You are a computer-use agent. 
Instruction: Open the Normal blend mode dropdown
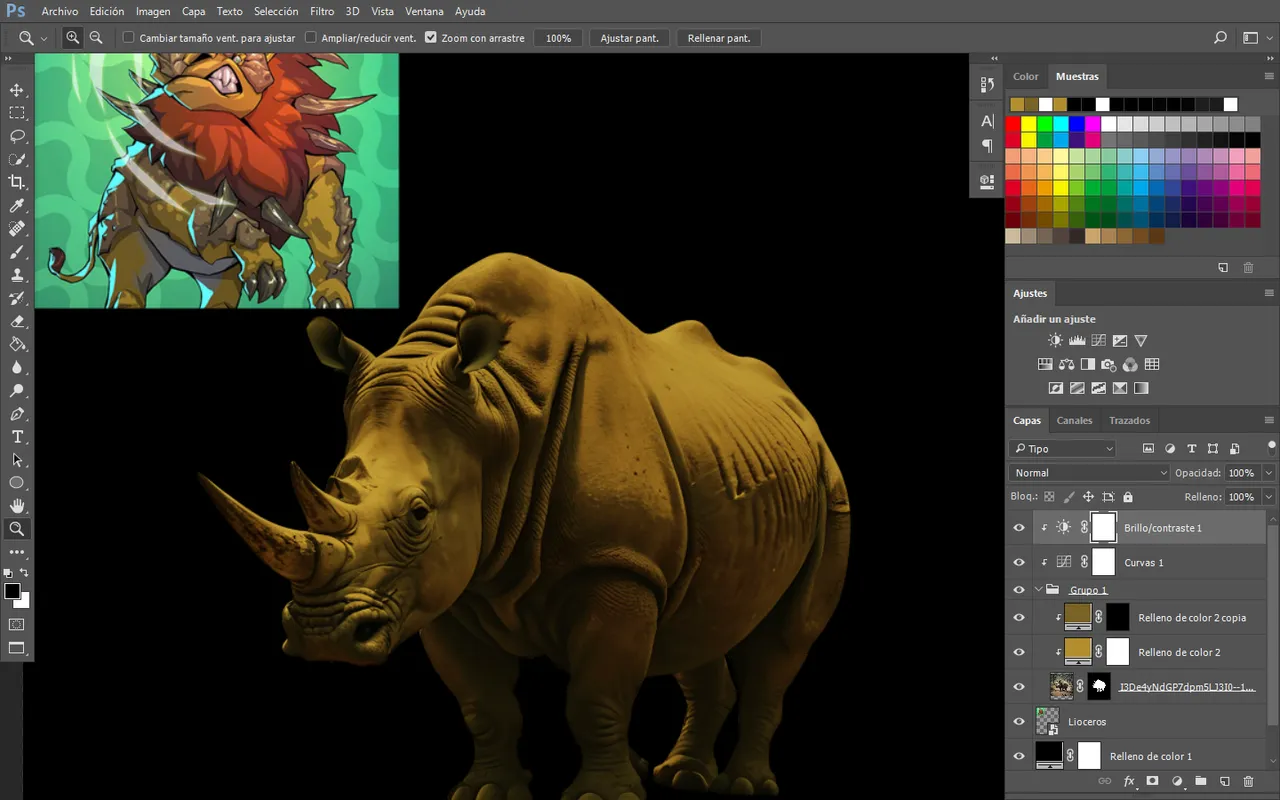point(1089,473)
